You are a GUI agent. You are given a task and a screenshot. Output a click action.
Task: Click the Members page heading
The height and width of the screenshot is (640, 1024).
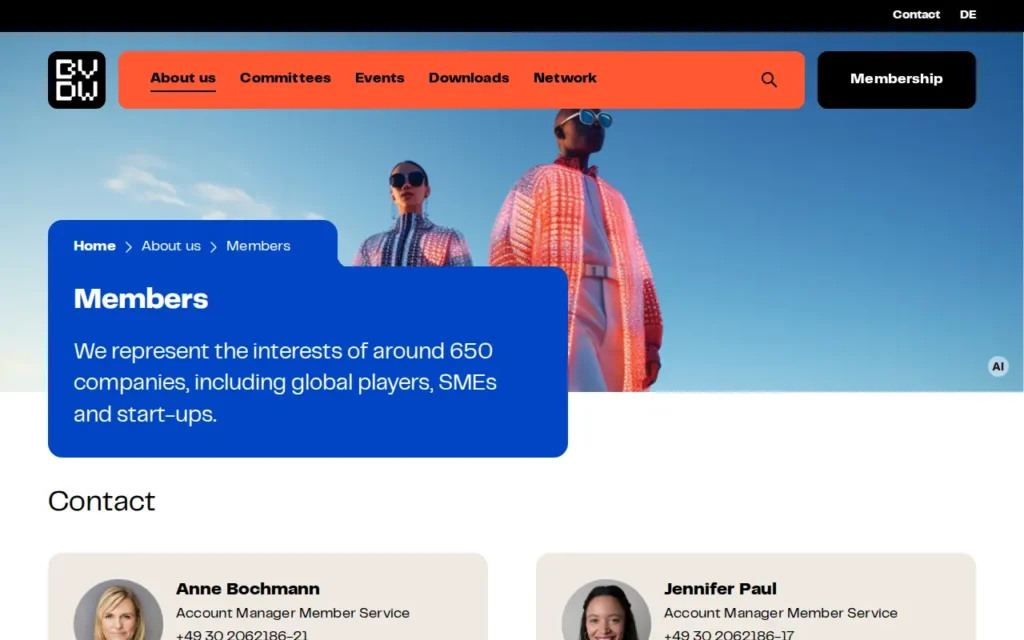[141, 299]
